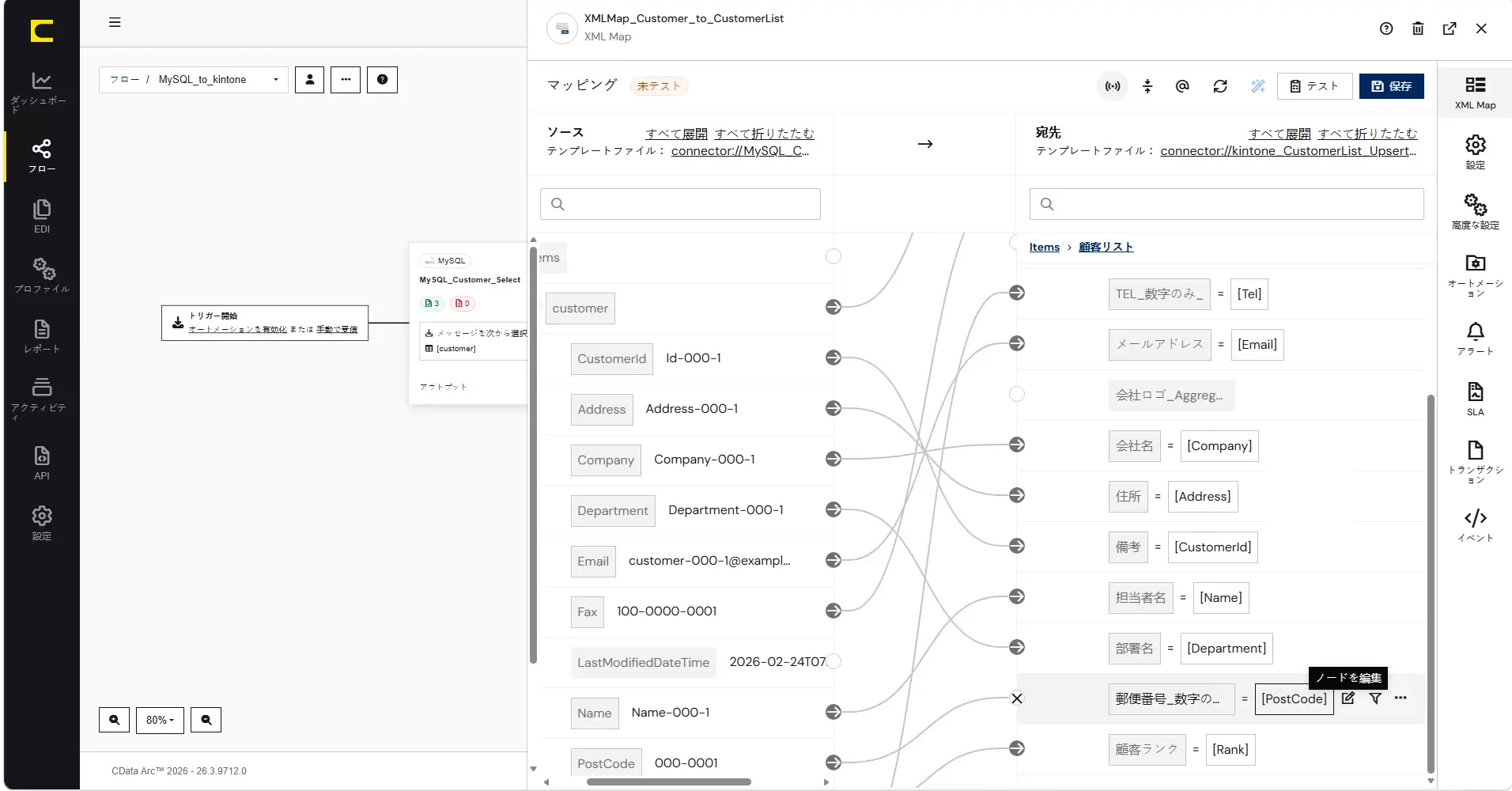
Task: Click the [Company] mapping value
Action: (x=1219, y=446)
